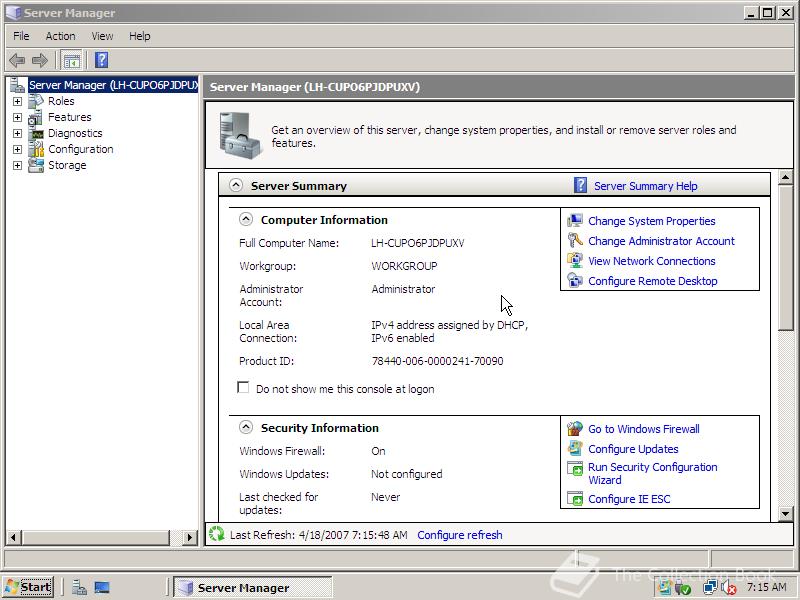Click the summary pane scroll down arrow

pyautogui.click(x=786, y=514)
